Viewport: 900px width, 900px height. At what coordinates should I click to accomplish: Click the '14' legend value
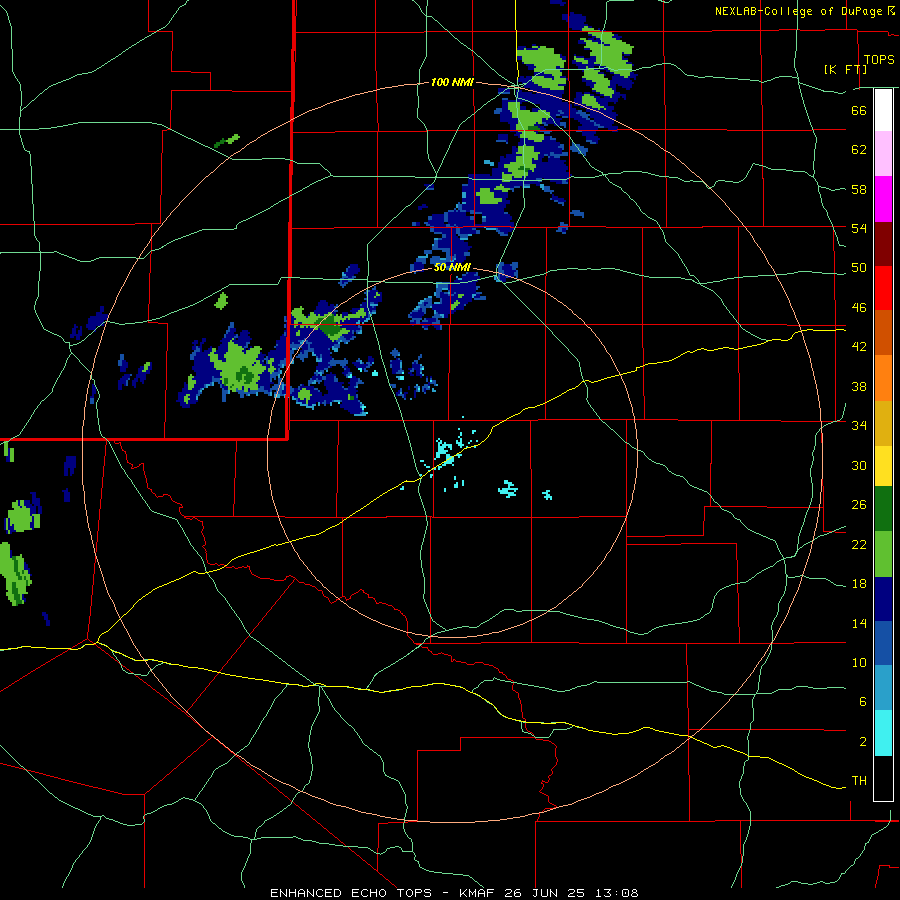[x=859, y=623]
